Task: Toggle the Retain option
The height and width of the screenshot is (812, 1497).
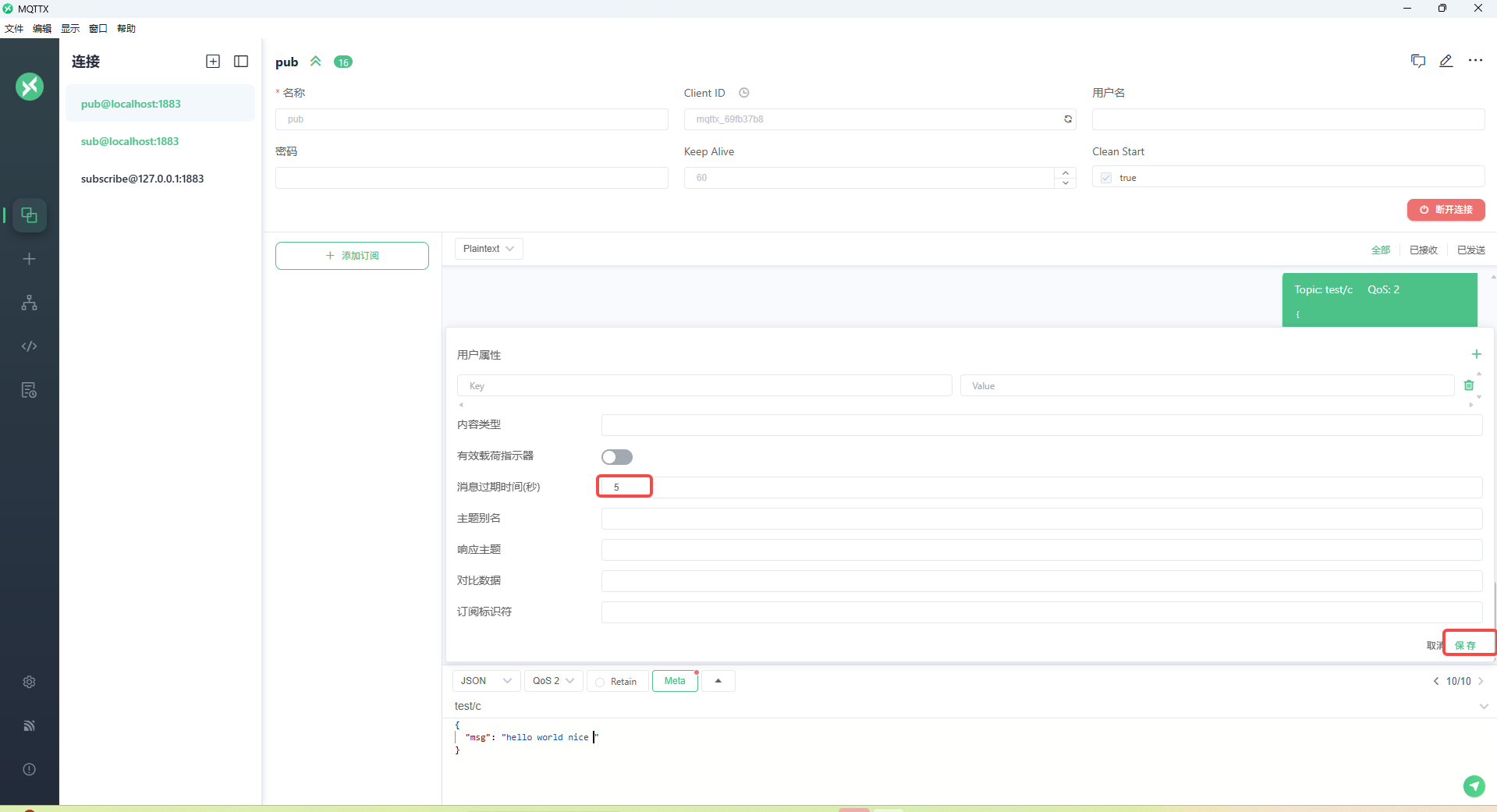Action: [616, 682]
